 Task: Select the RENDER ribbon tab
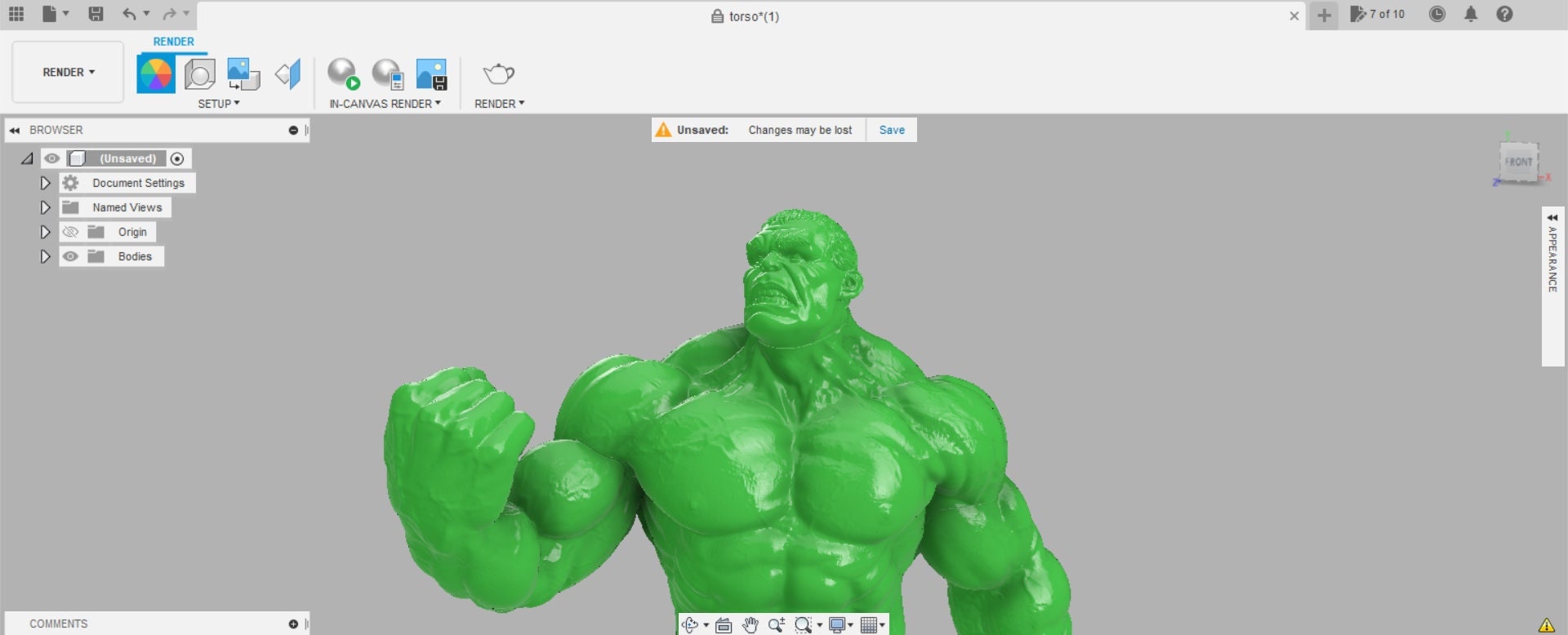(174, 42)
